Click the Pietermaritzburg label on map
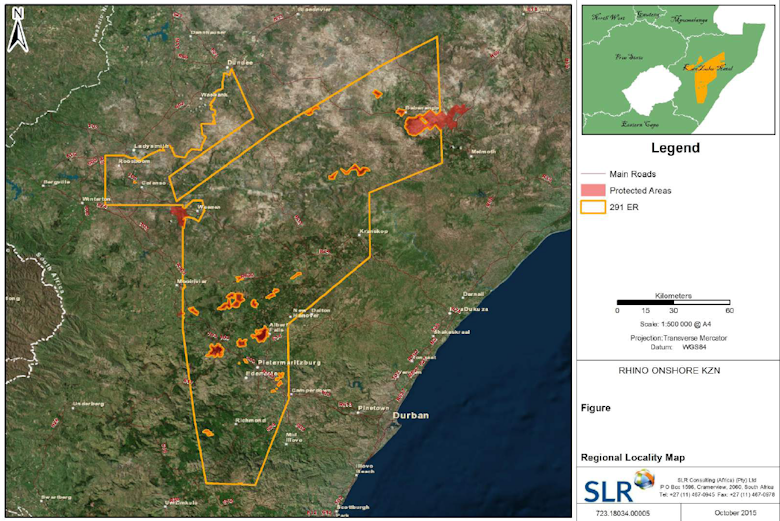Screen dimensions: 780x521 click(289, 360)
